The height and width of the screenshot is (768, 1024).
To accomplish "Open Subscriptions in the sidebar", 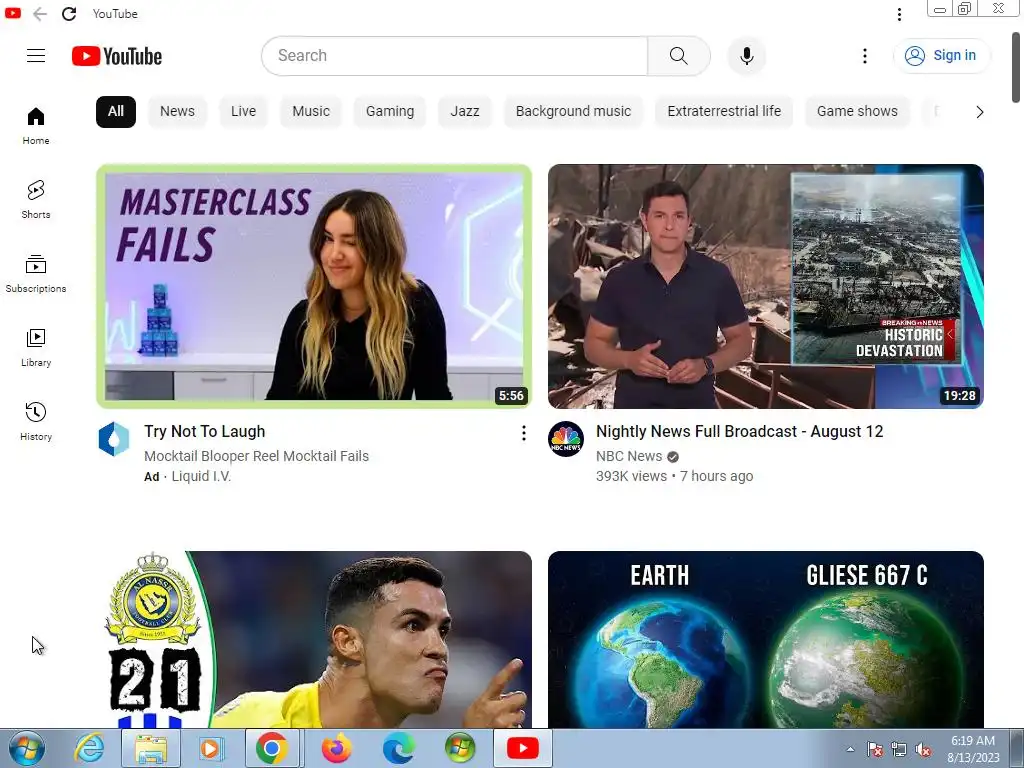I will coord(36,274).
